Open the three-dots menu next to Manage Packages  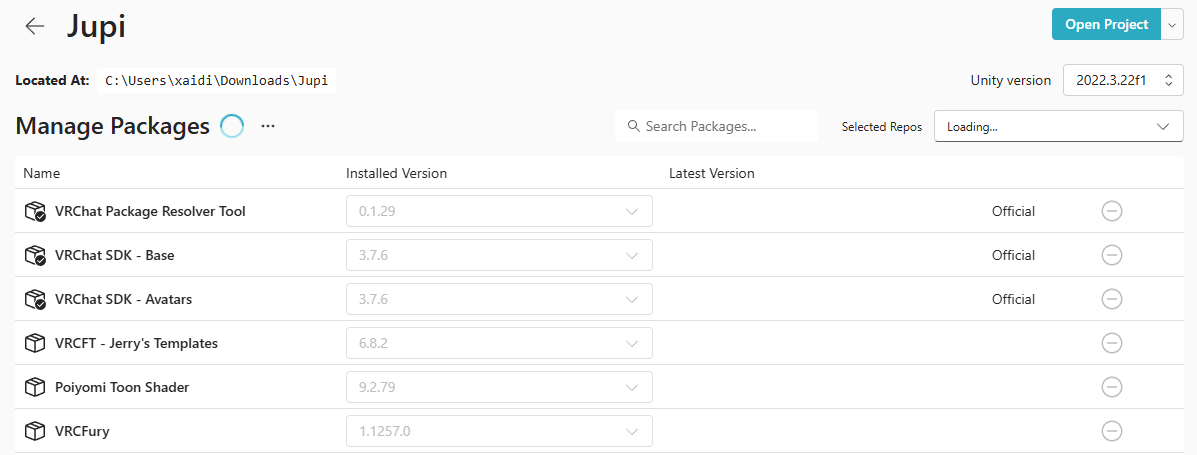click(x=267, y=126)
